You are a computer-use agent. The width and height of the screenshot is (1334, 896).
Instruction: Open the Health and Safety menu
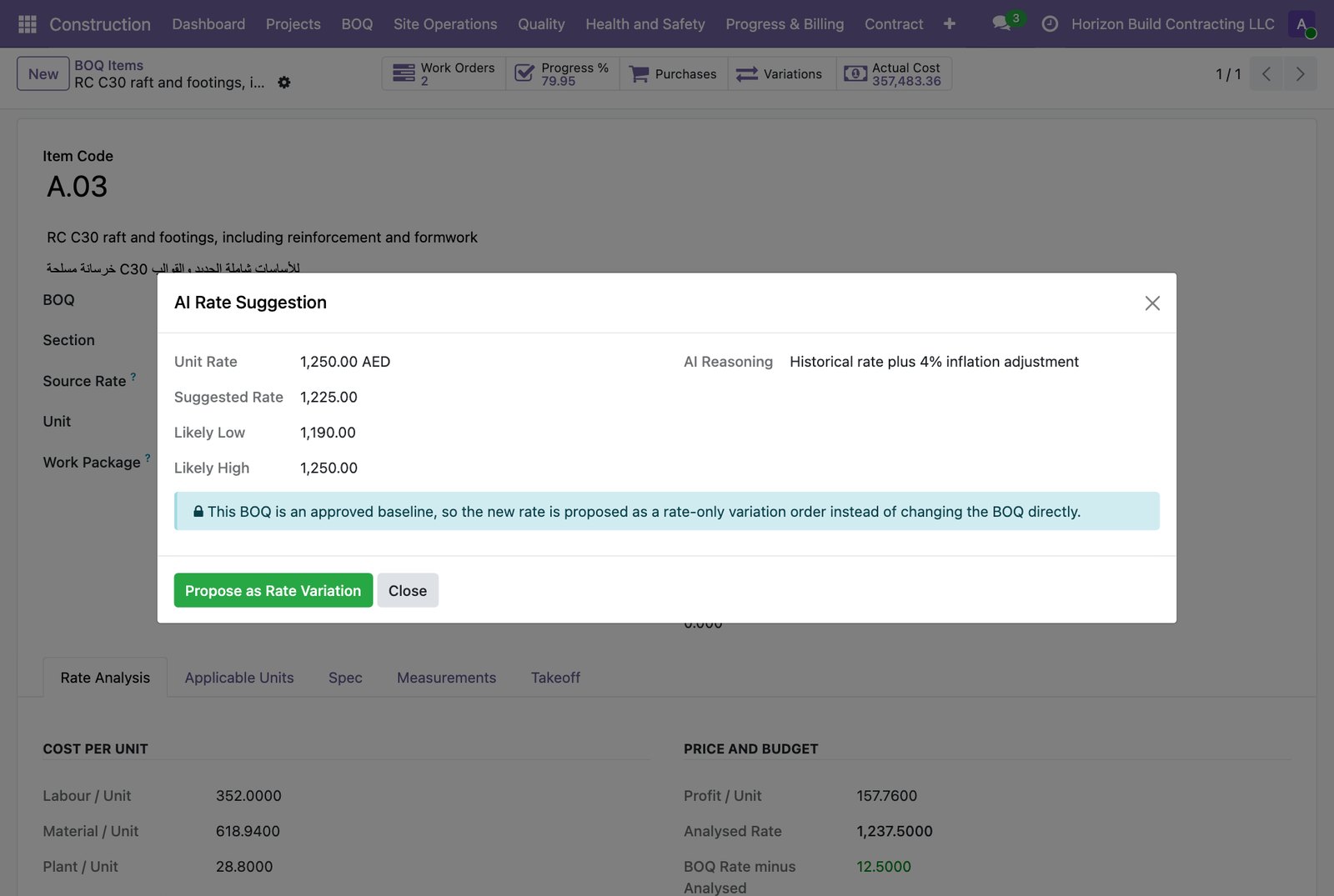(x=645, y=24)
